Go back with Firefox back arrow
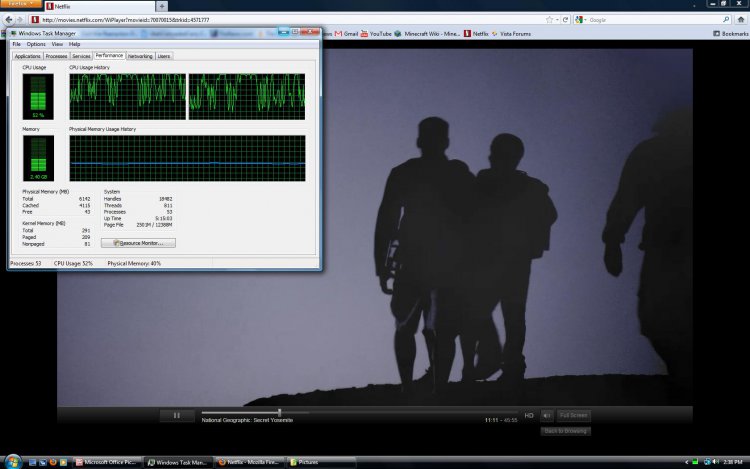 click(9, 20)
